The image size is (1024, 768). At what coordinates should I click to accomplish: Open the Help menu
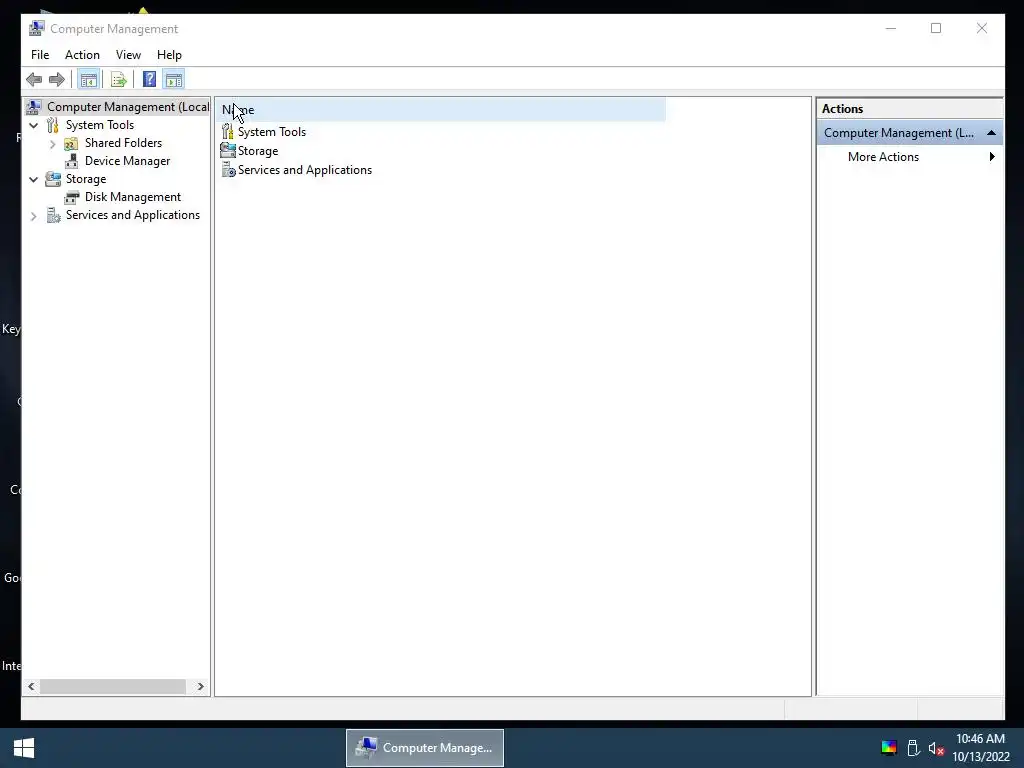click(x=169, y=55)
